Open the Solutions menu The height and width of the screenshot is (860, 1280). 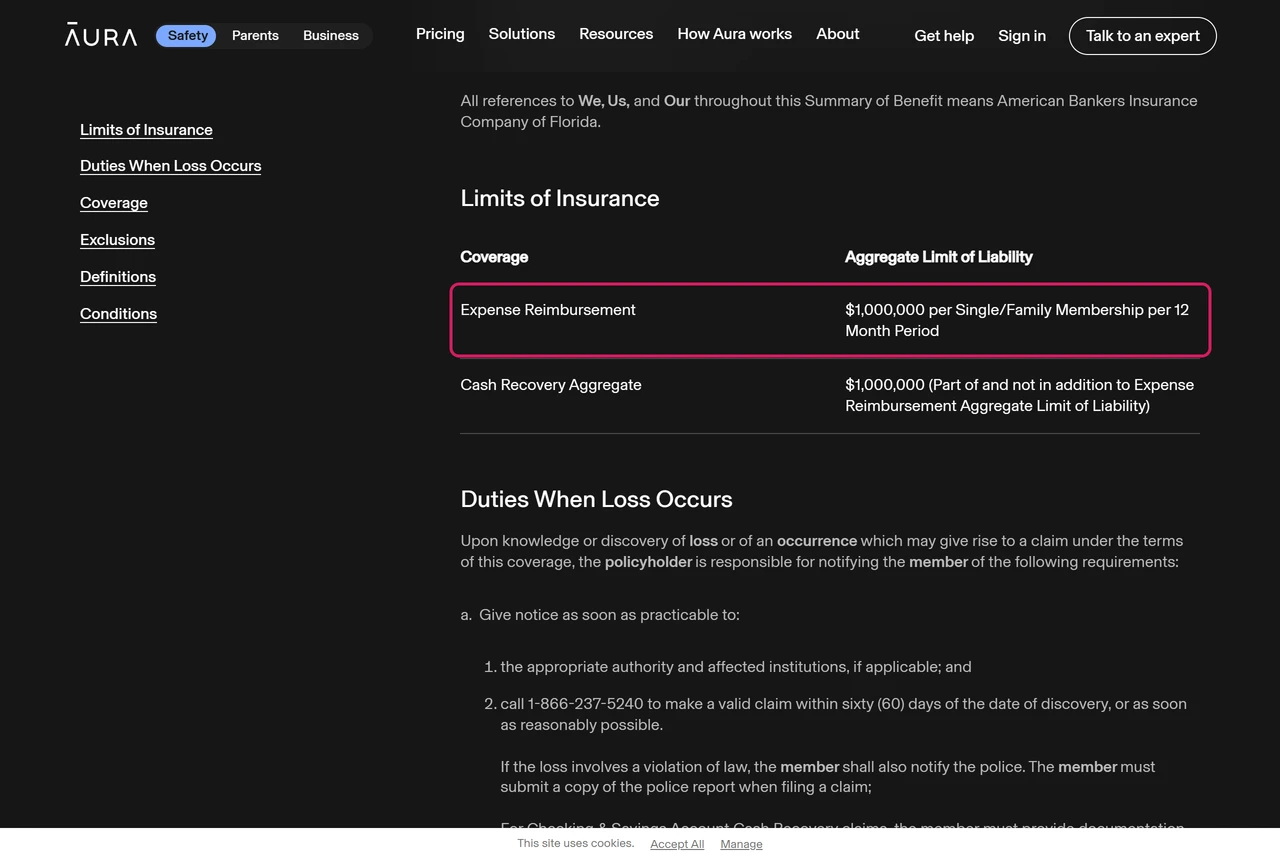522,34
